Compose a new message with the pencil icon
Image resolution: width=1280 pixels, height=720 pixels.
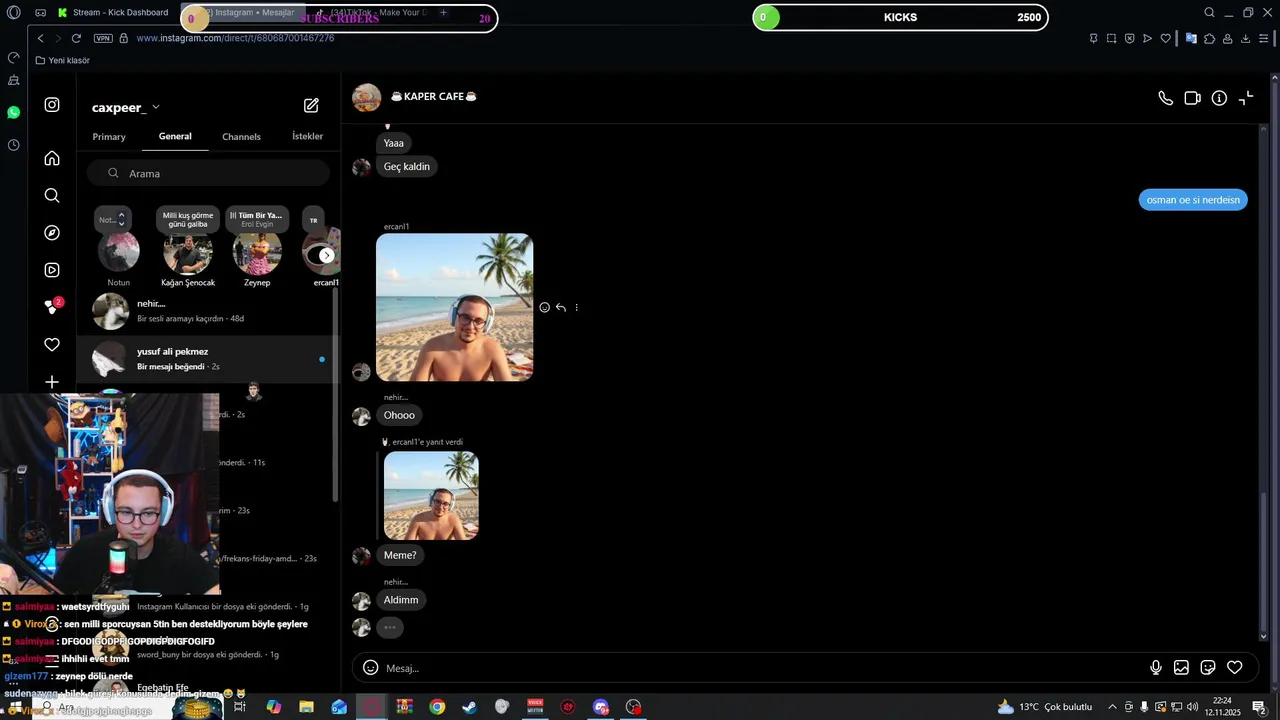coord(311,105)
